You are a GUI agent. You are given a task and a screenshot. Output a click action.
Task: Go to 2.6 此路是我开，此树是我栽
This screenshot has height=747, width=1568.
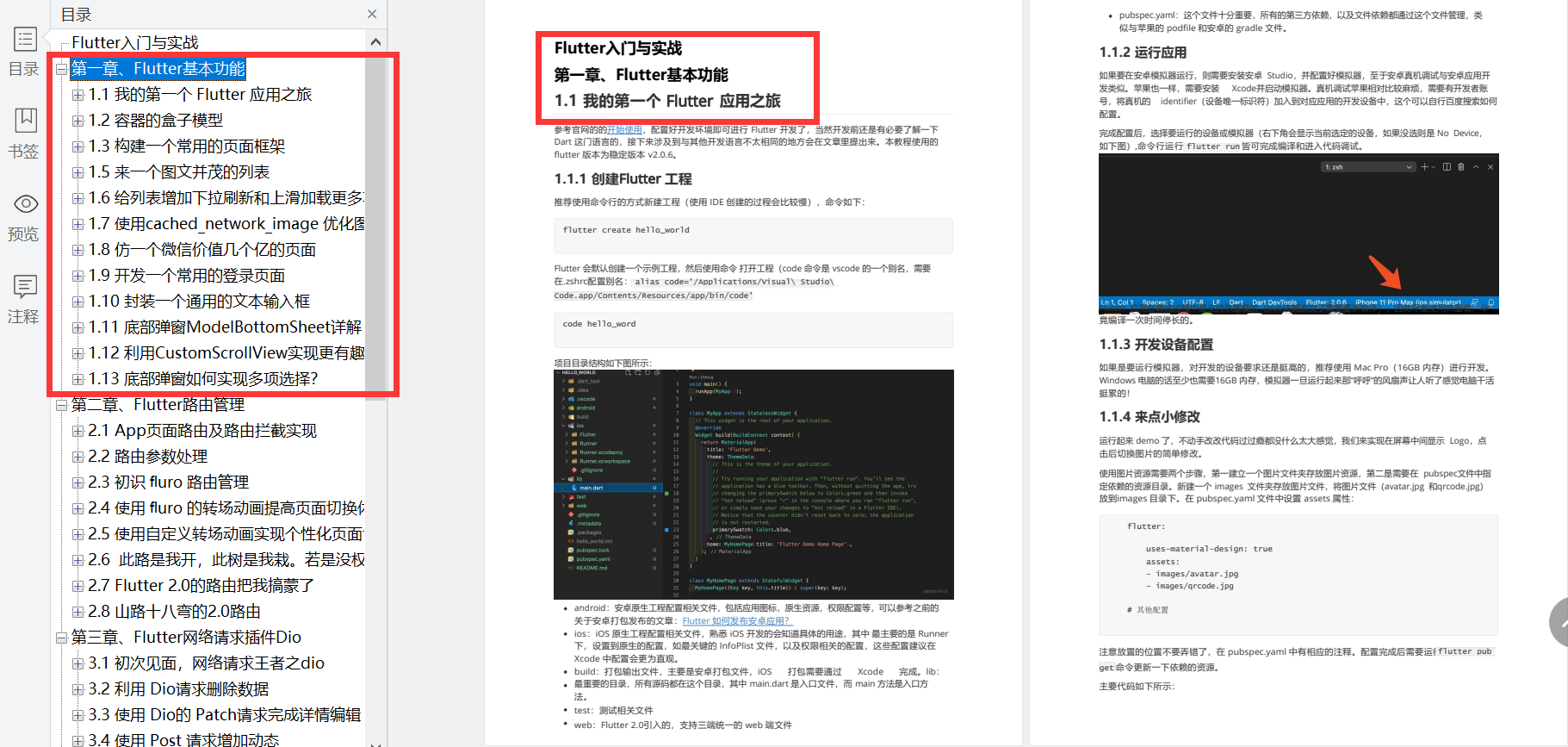click(226, 560)
